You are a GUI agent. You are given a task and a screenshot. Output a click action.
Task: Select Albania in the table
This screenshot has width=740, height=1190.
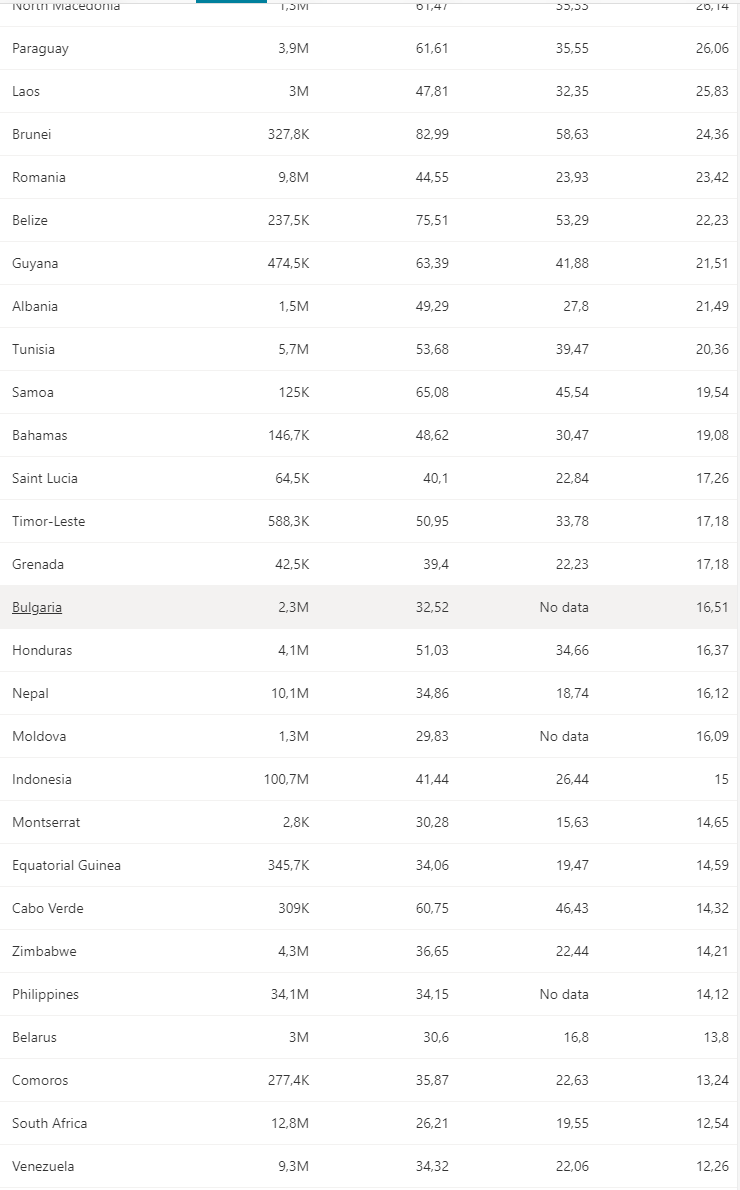coord(35,307)
